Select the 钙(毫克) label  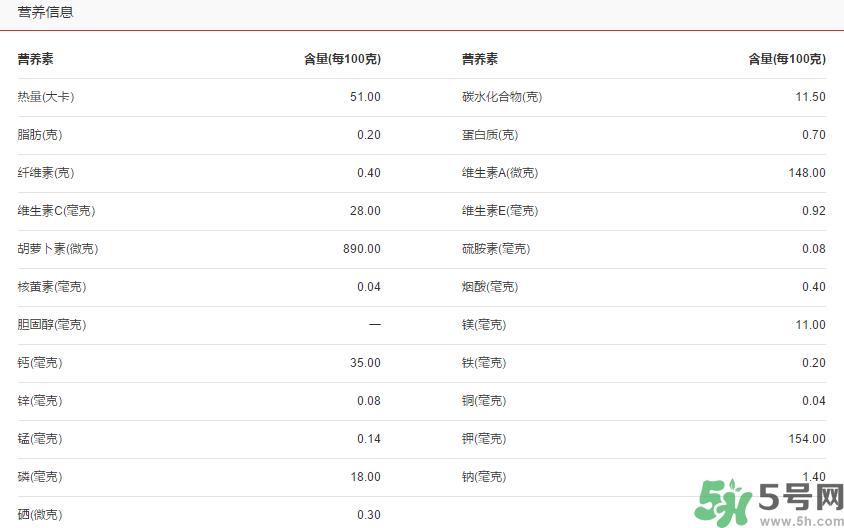point(40,363)
